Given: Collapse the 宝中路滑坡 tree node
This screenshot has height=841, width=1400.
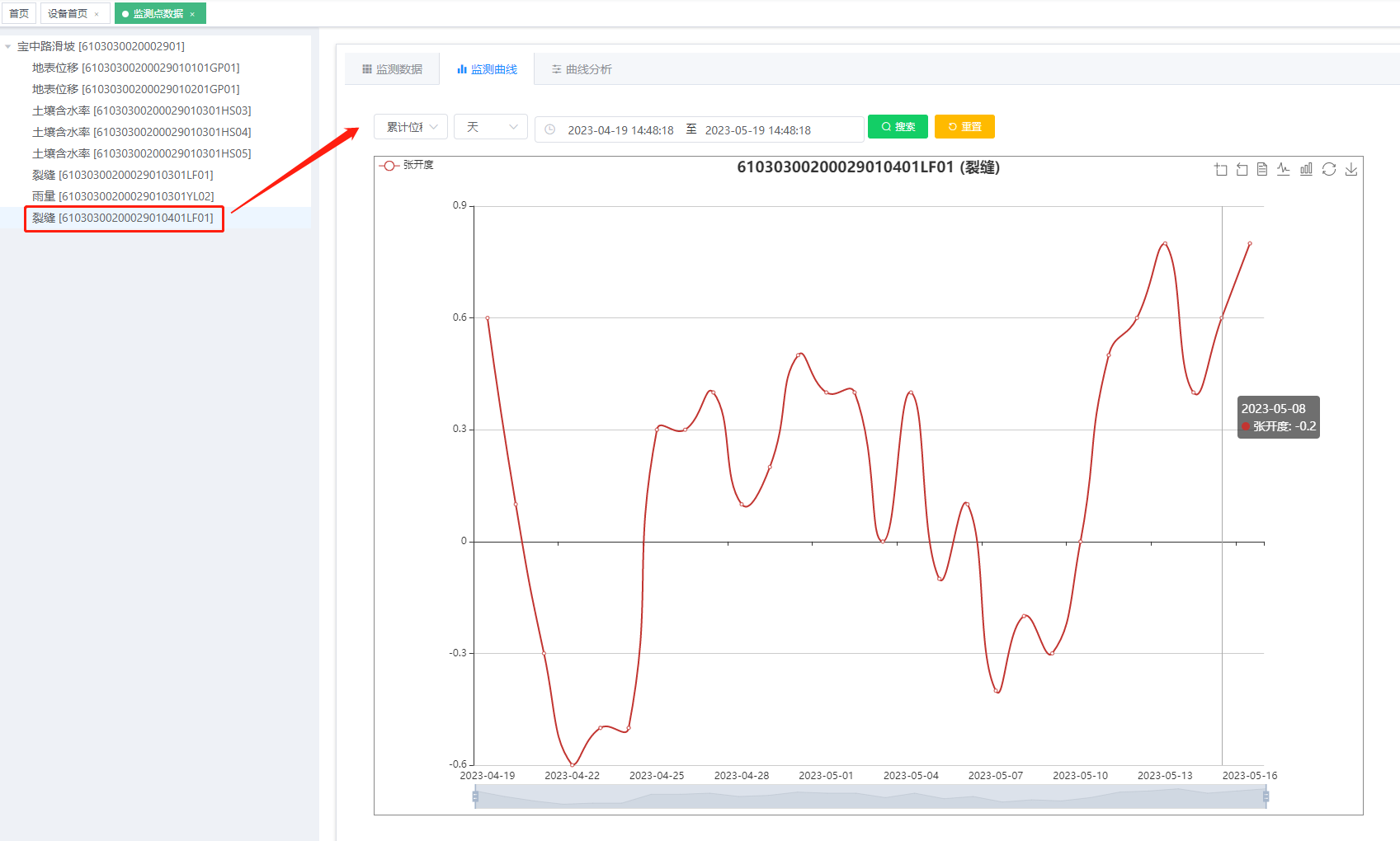Looking at the screenshot, I should 8,47.
